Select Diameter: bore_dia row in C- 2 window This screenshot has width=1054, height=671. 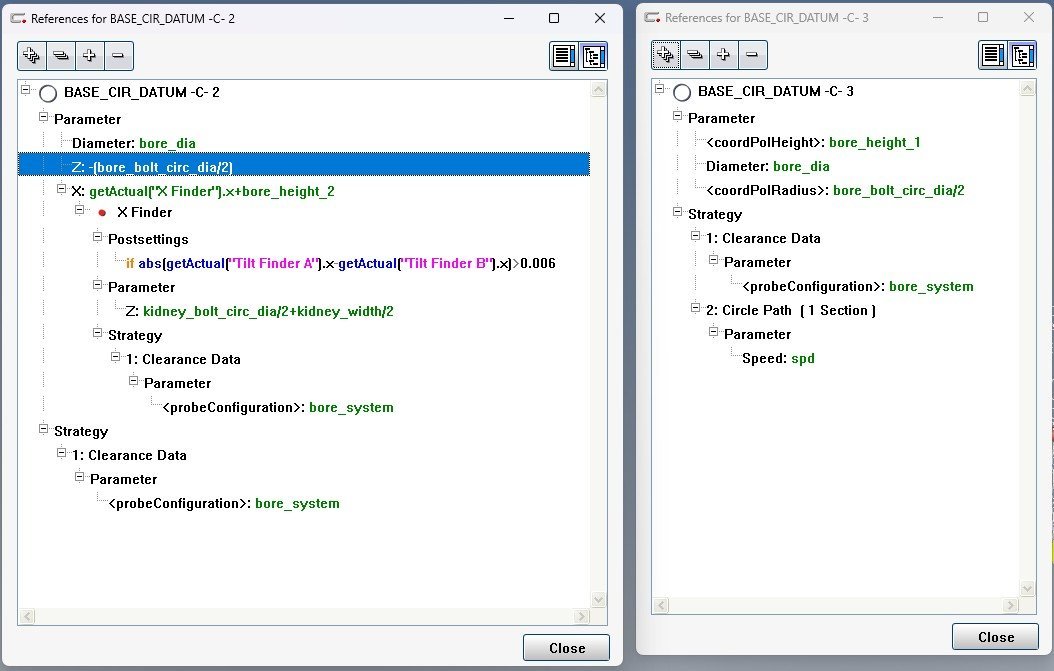[x=134, y=143]
